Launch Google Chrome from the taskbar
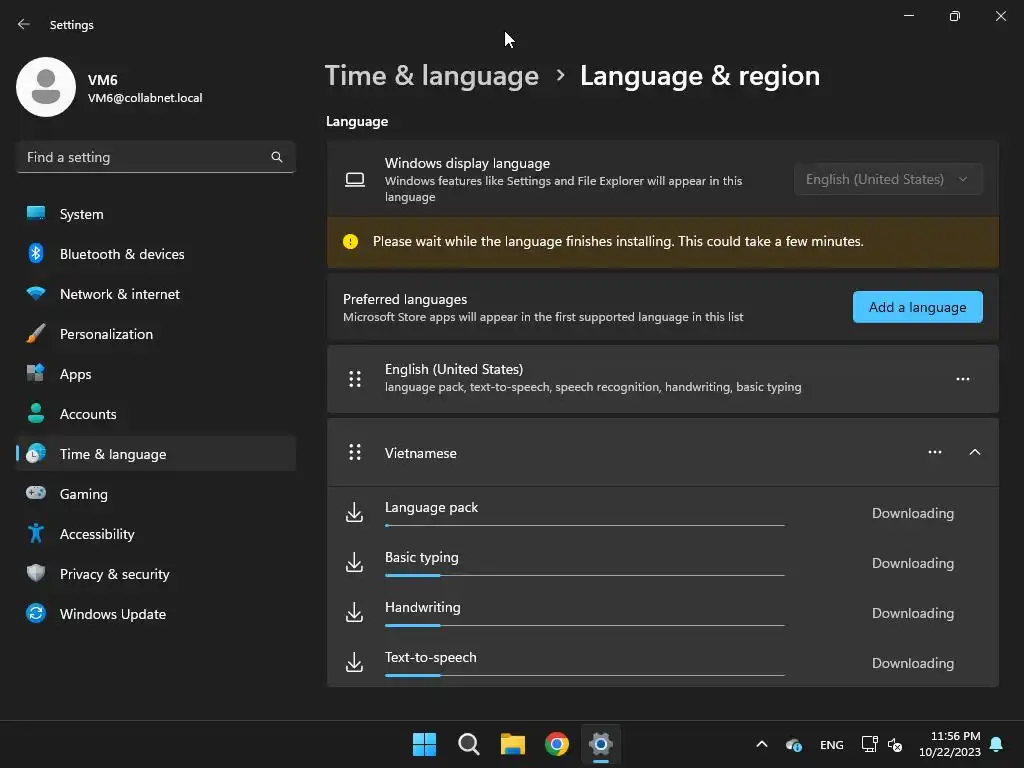The image size is (1024, 768). coord(557,744)
